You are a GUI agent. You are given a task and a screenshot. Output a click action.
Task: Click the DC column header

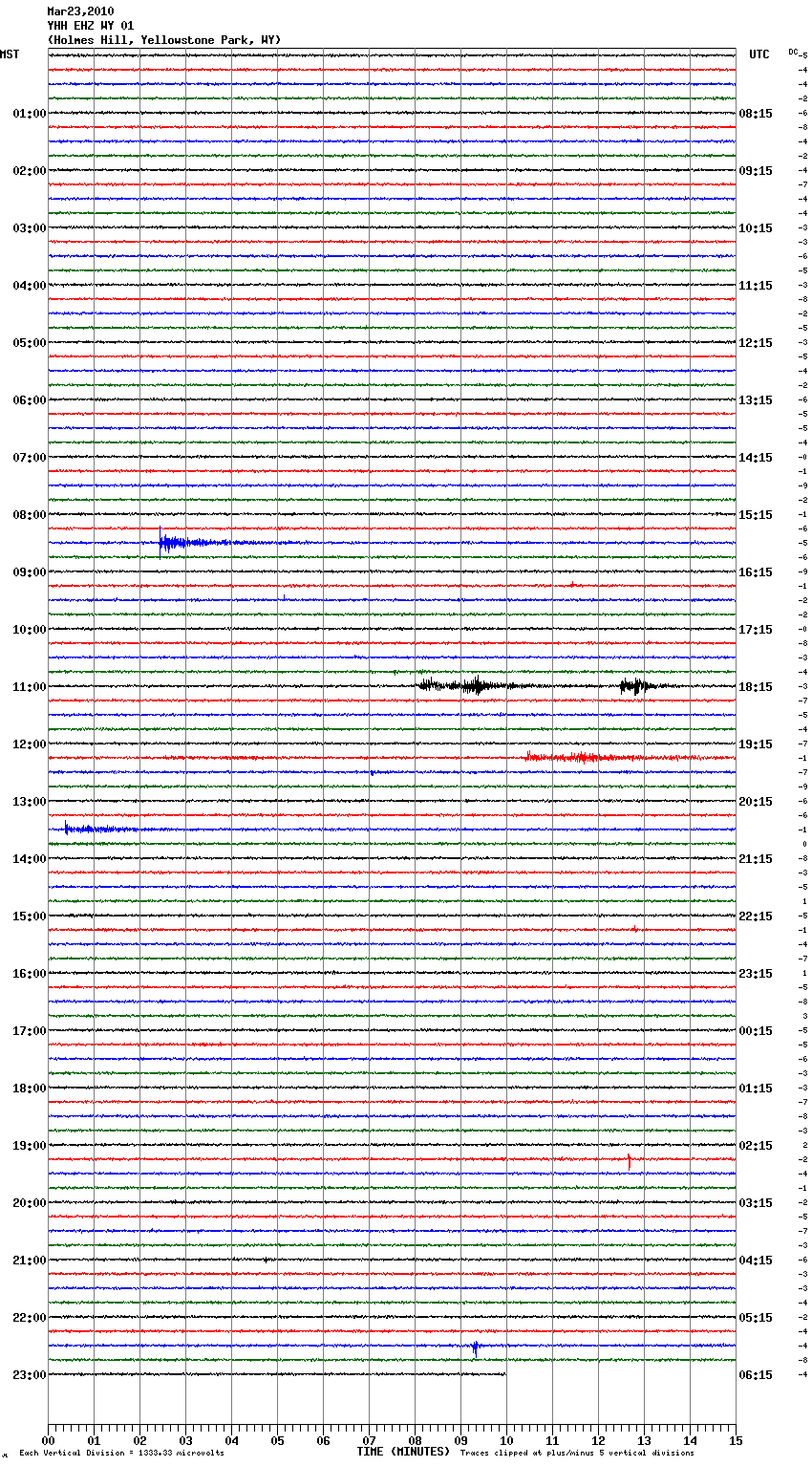[x=794, y=52]
